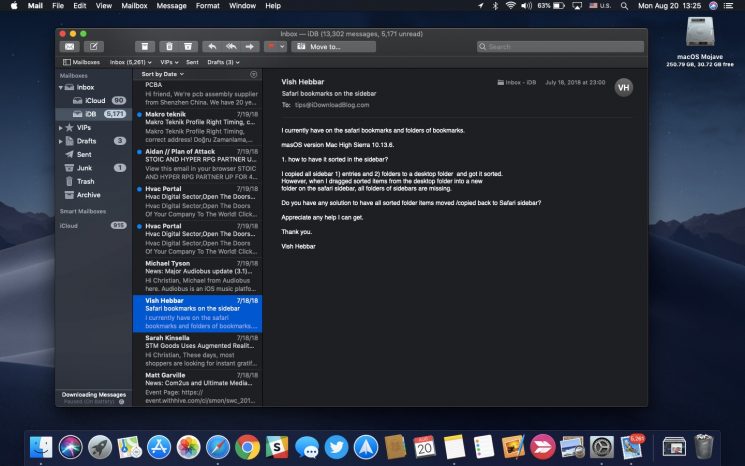Open Slack from the Dock
This screenshot has width=745, height=466.
[277, 447]
